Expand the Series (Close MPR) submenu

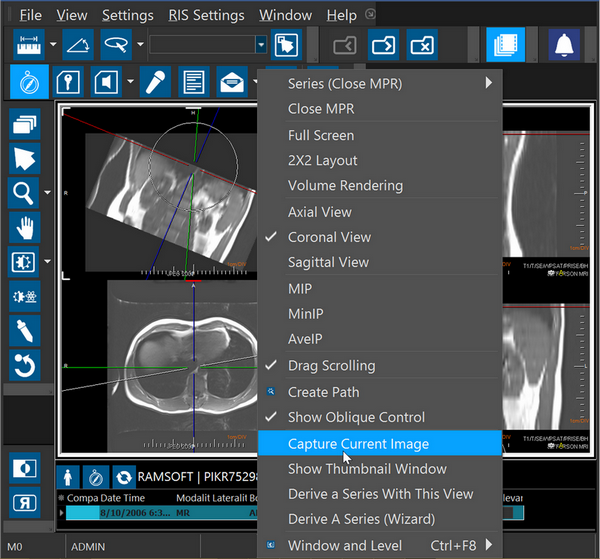[489, 83]
